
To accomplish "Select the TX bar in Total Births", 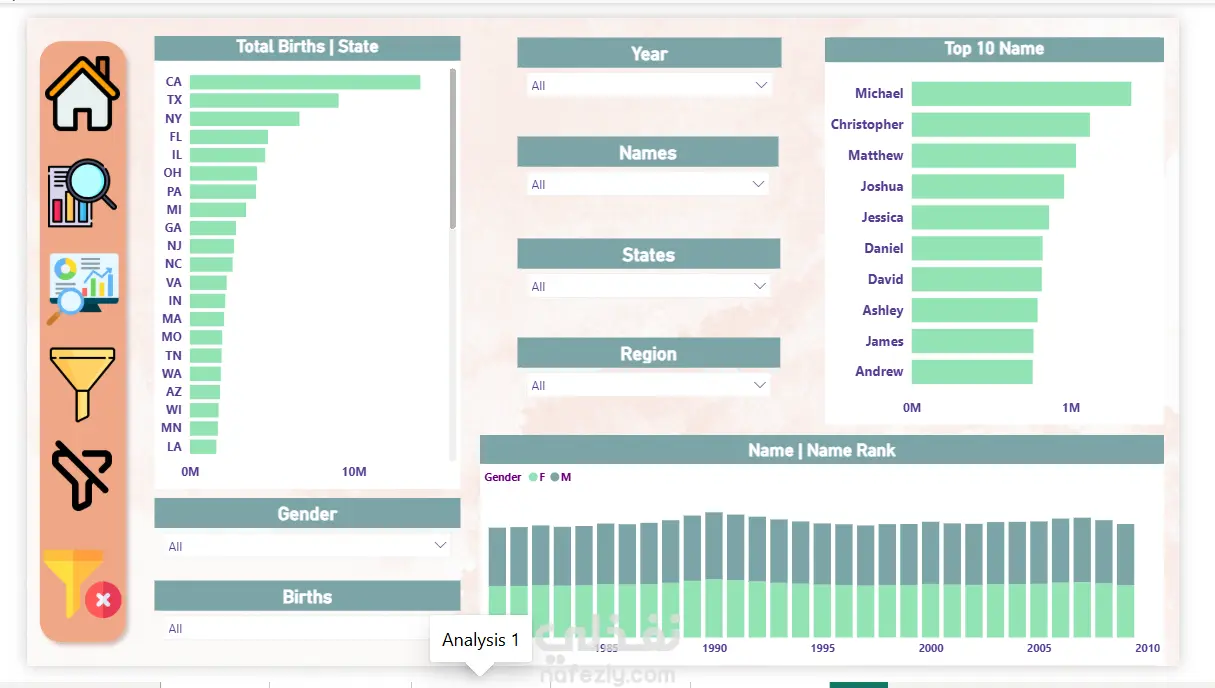I will click(x=264, y=100).
